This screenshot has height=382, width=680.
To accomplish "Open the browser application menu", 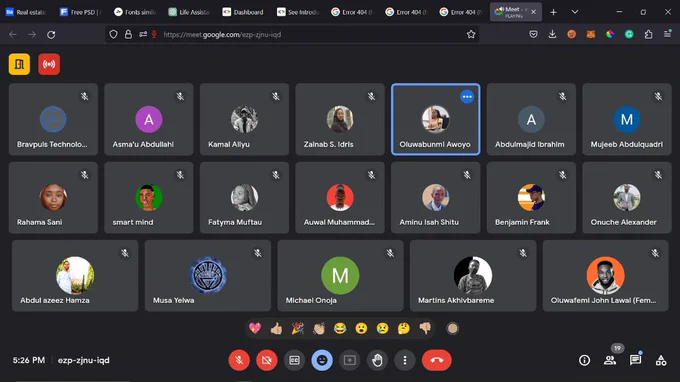I will point(667,34).
